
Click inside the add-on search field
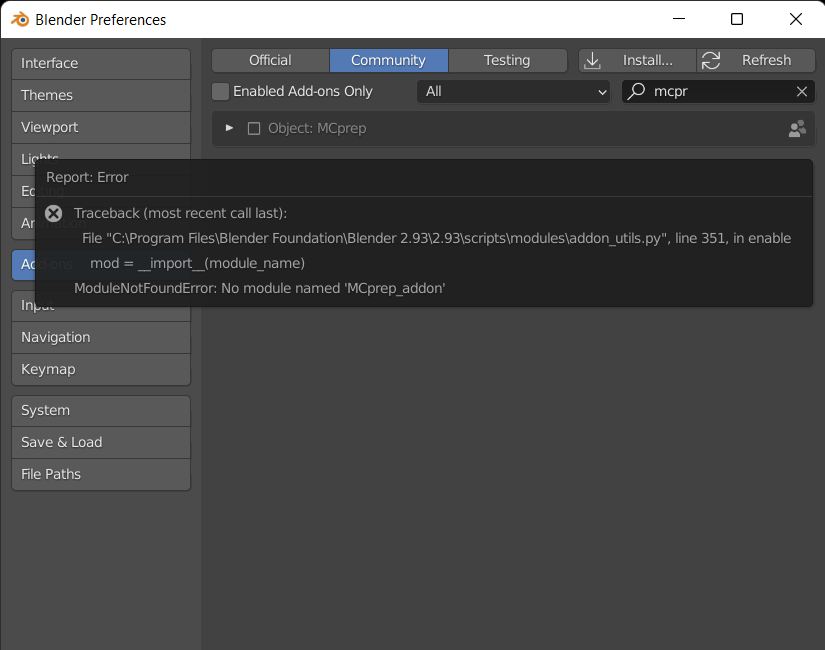tap(710, 91)
